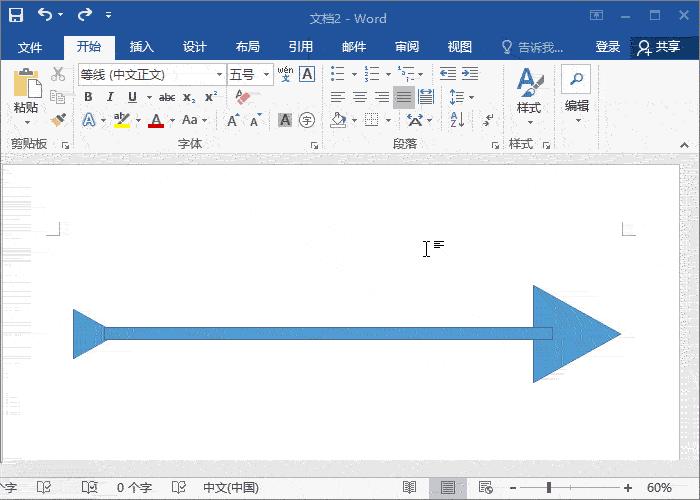Viewport: 700px width, 500px height.
Task: Toggle Bold formatting
Action: tap(88, 97)
